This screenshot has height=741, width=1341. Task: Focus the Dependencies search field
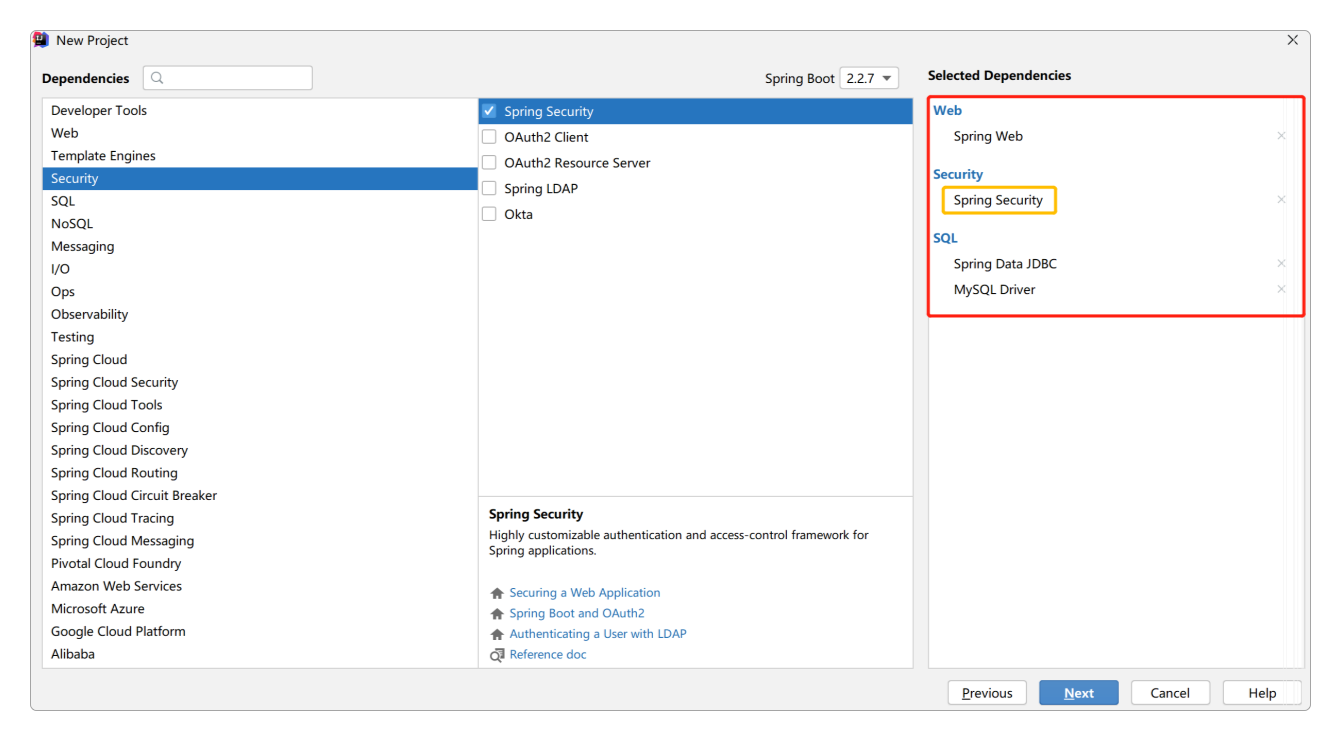pos(228,78)
